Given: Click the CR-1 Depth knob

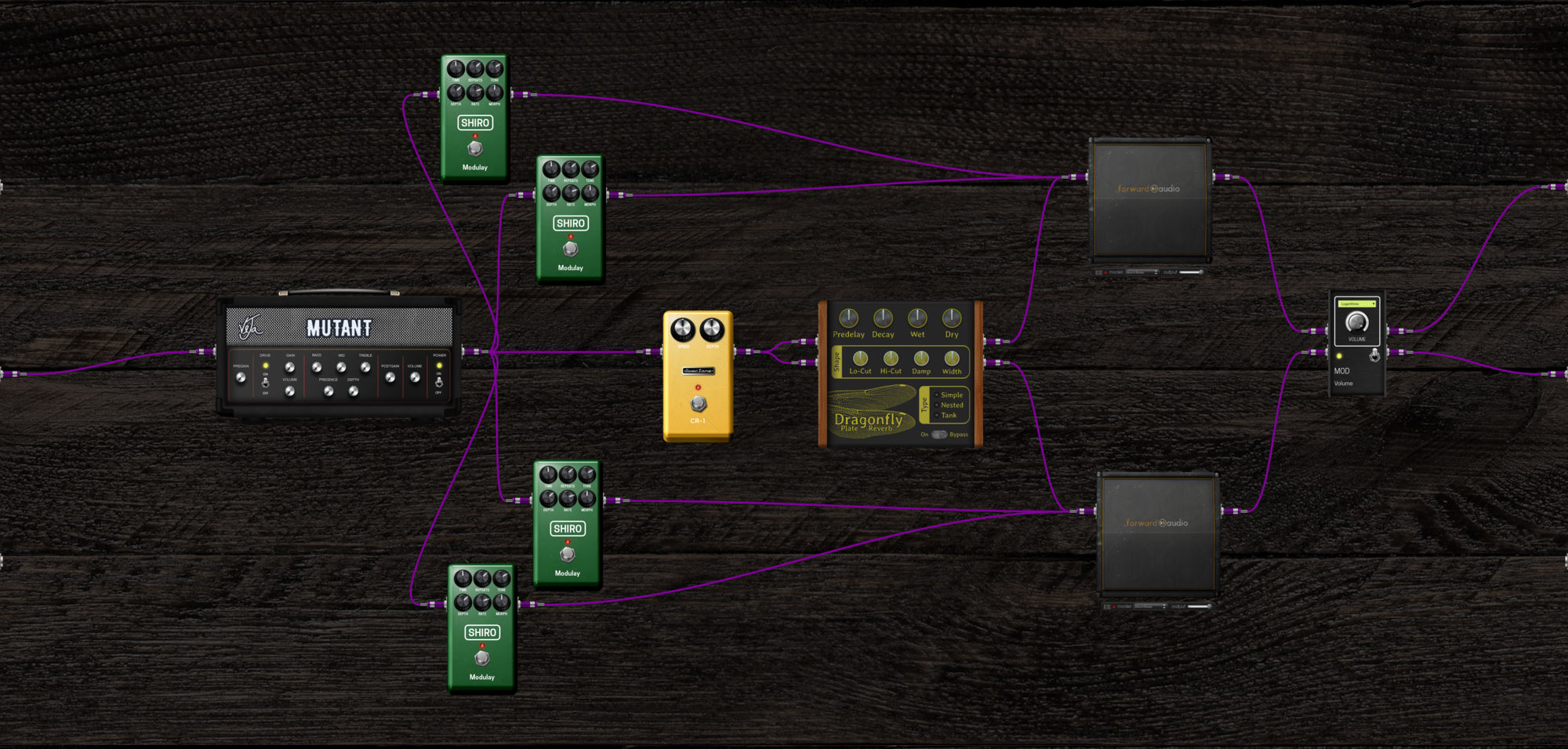Looking at the screenshot, I should tap(712, 329).
